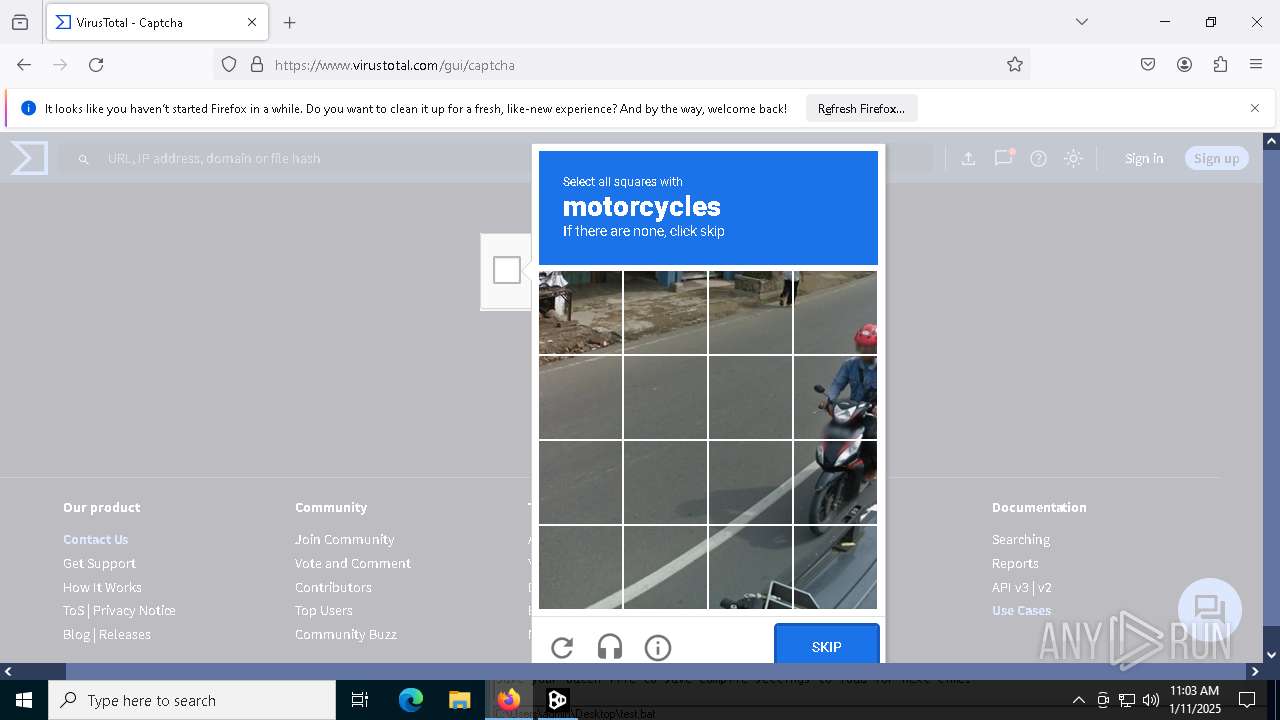Open the Privacy Notice link
This screenshot has height=720, width=1280.
click(134, 610)
